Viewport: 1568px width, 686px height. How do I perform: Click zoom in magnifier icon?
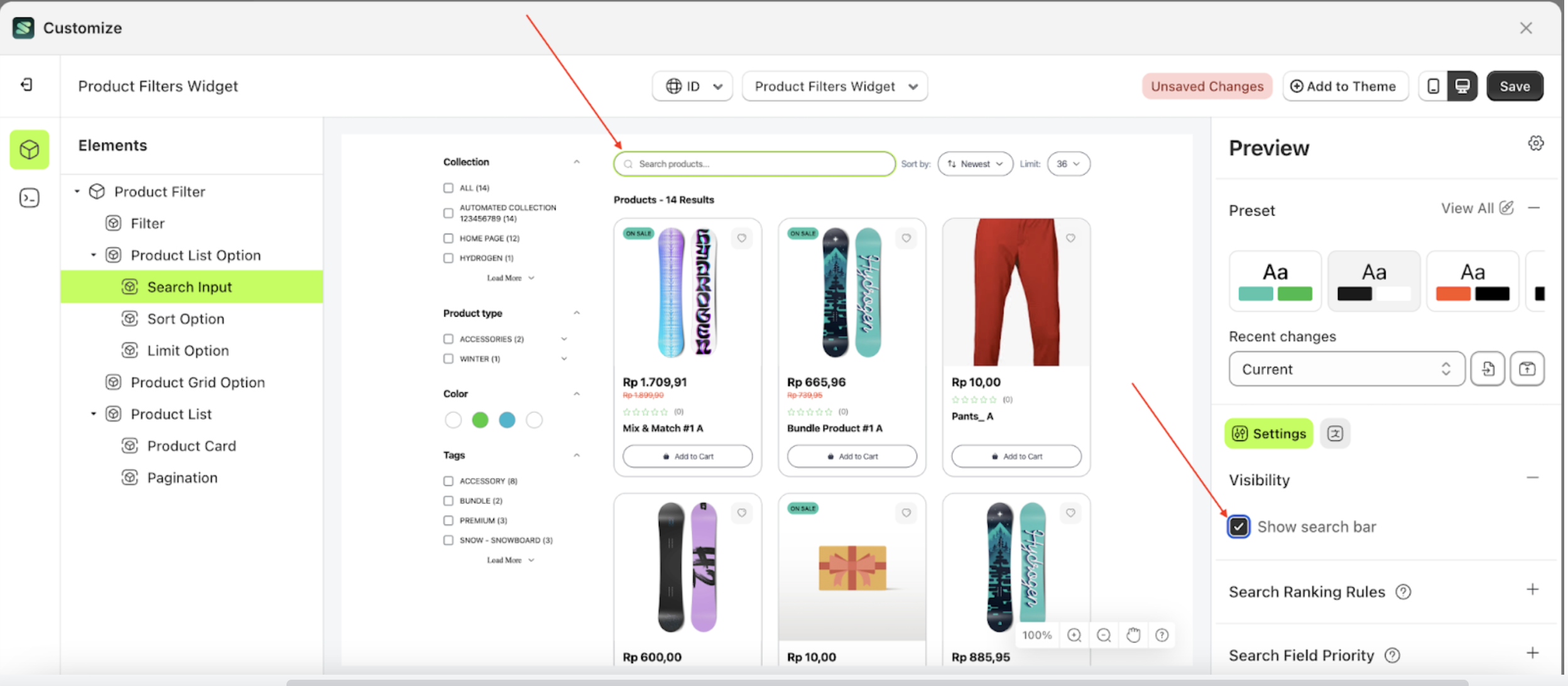click(1074, 635)
